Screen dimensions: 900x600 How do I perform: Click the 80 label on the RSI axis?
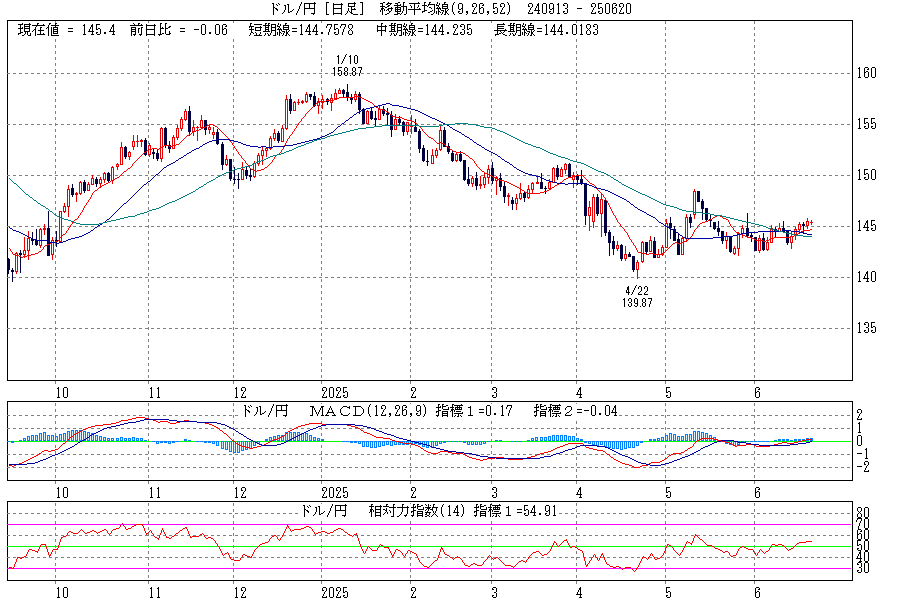click(862, 513)
